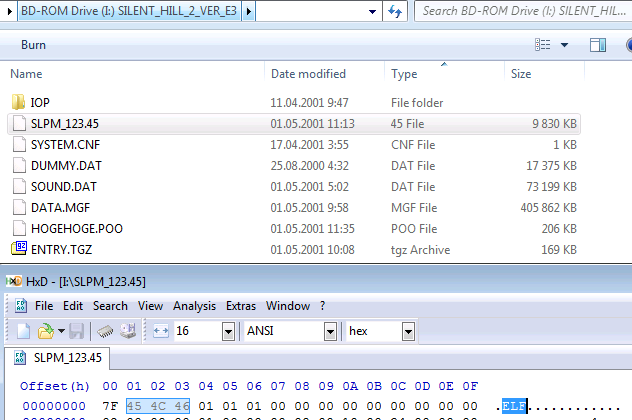632x420 pixels.
Task: Open new file icon in HxD toolbar
Action: click(x=23, y=331)
